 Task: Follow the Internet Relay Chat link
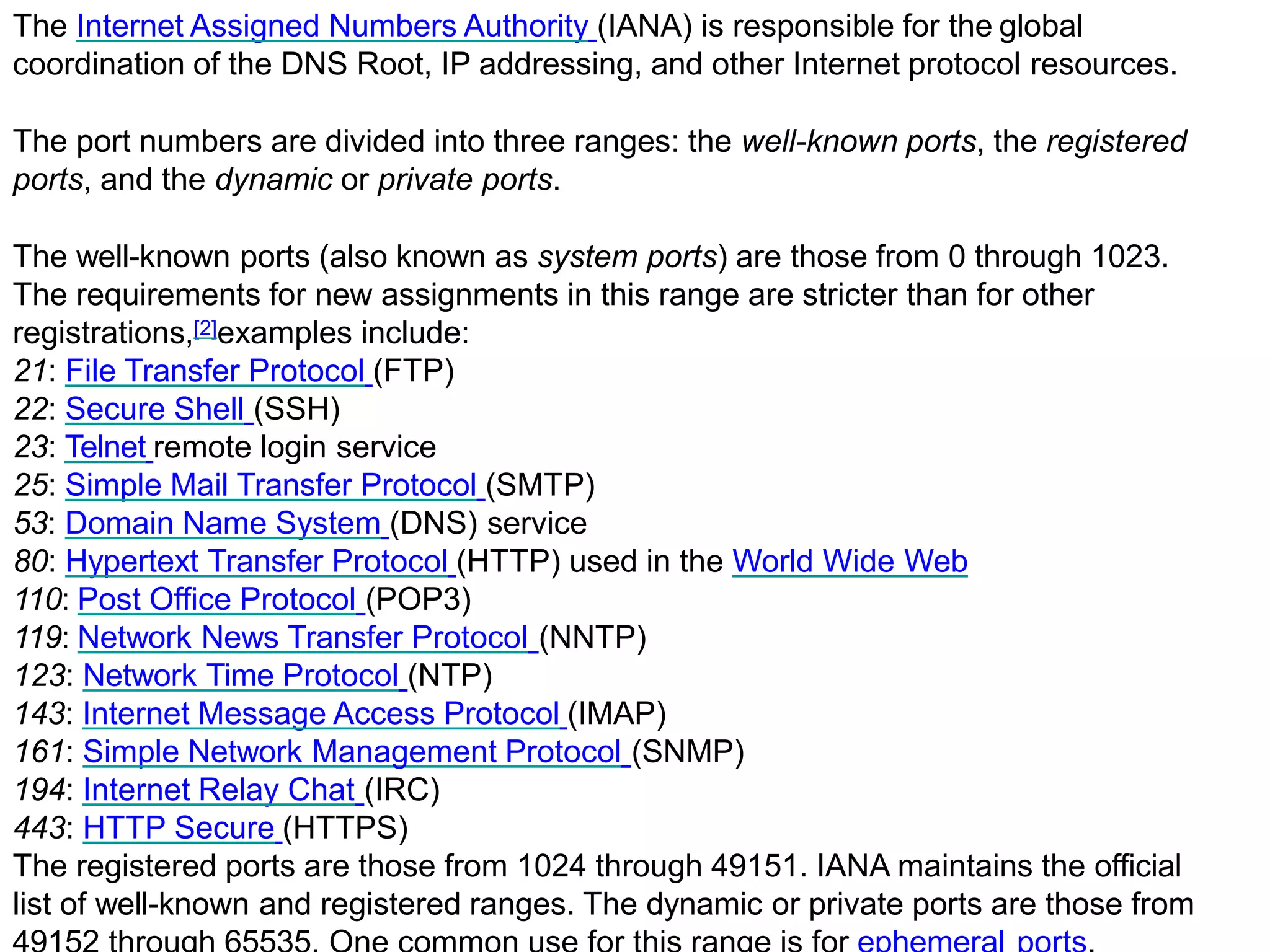(223, 790)
